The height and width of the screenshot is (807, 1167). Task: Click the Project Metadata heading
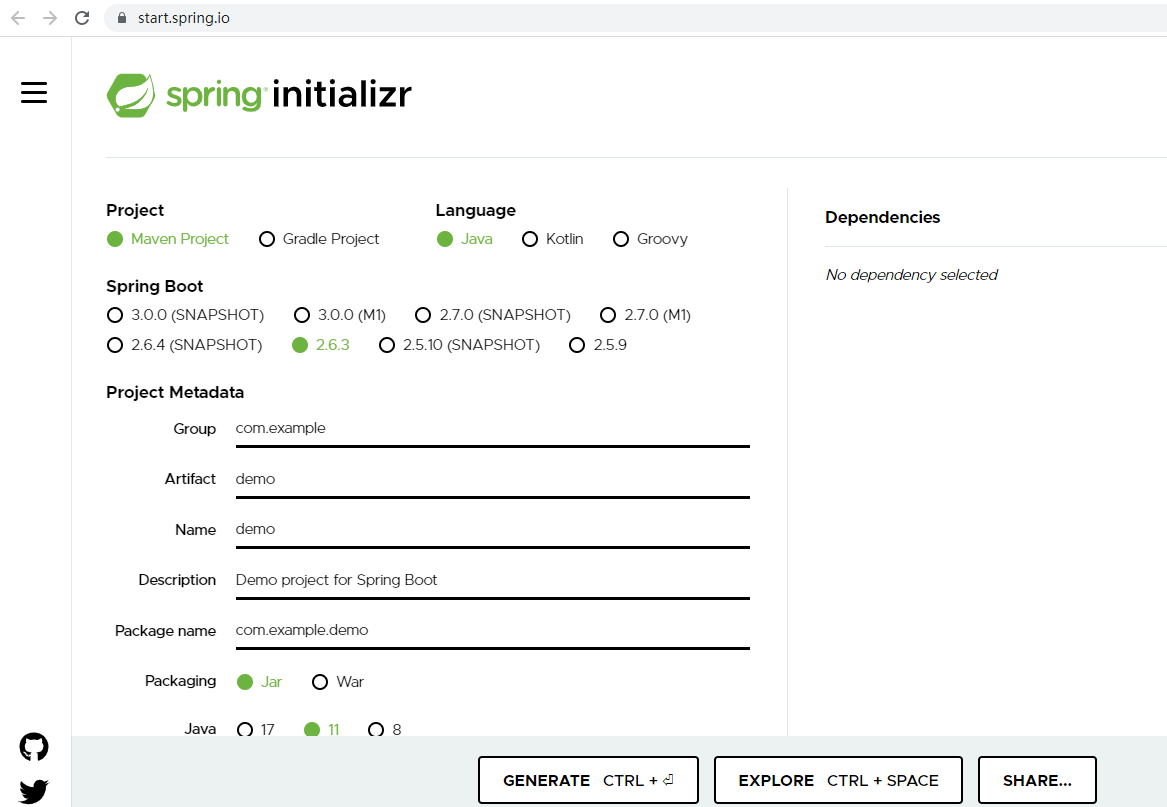(175, 392)
